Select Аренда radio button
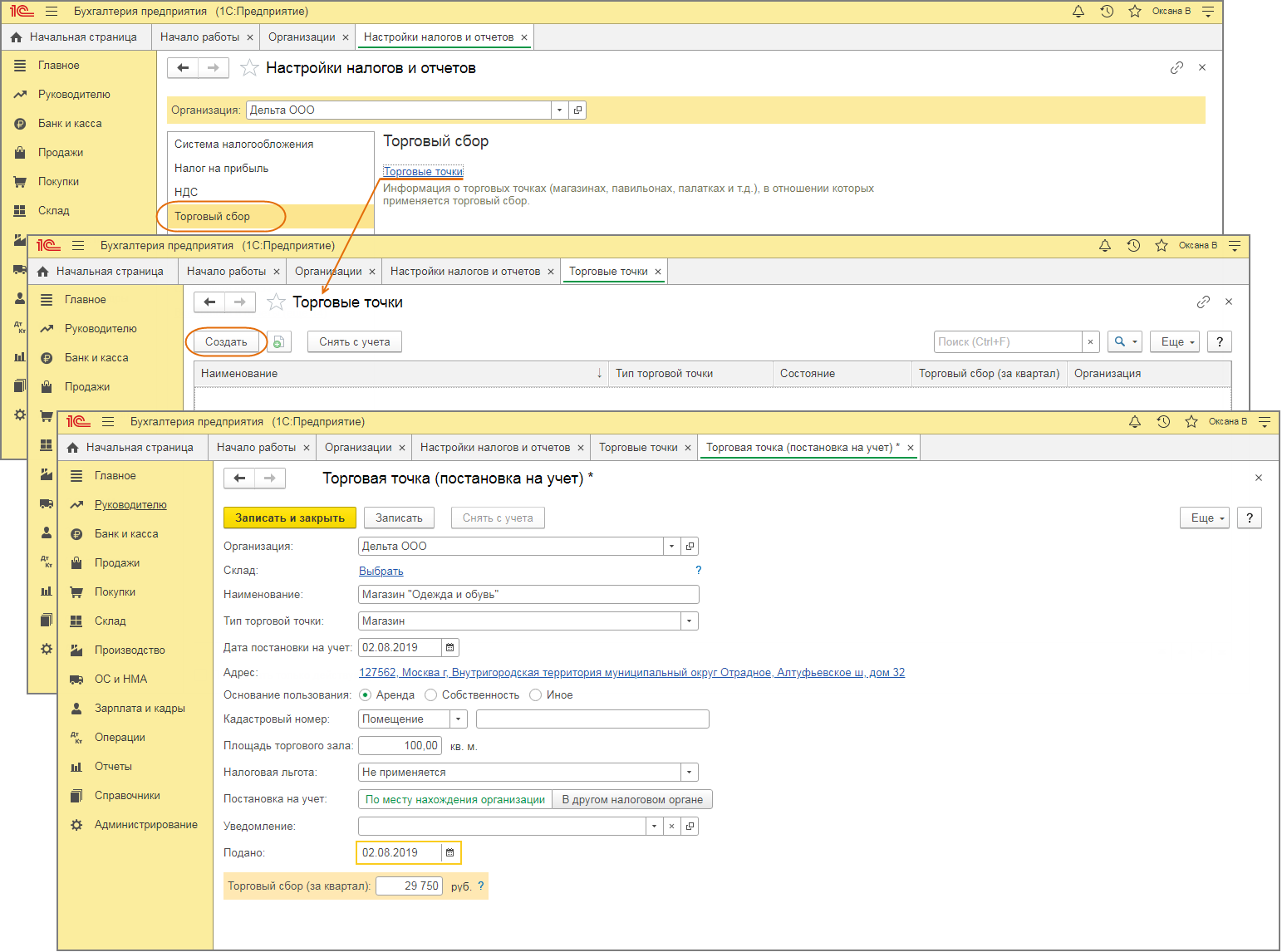The image size is (1282, 952). pos(366,694)
